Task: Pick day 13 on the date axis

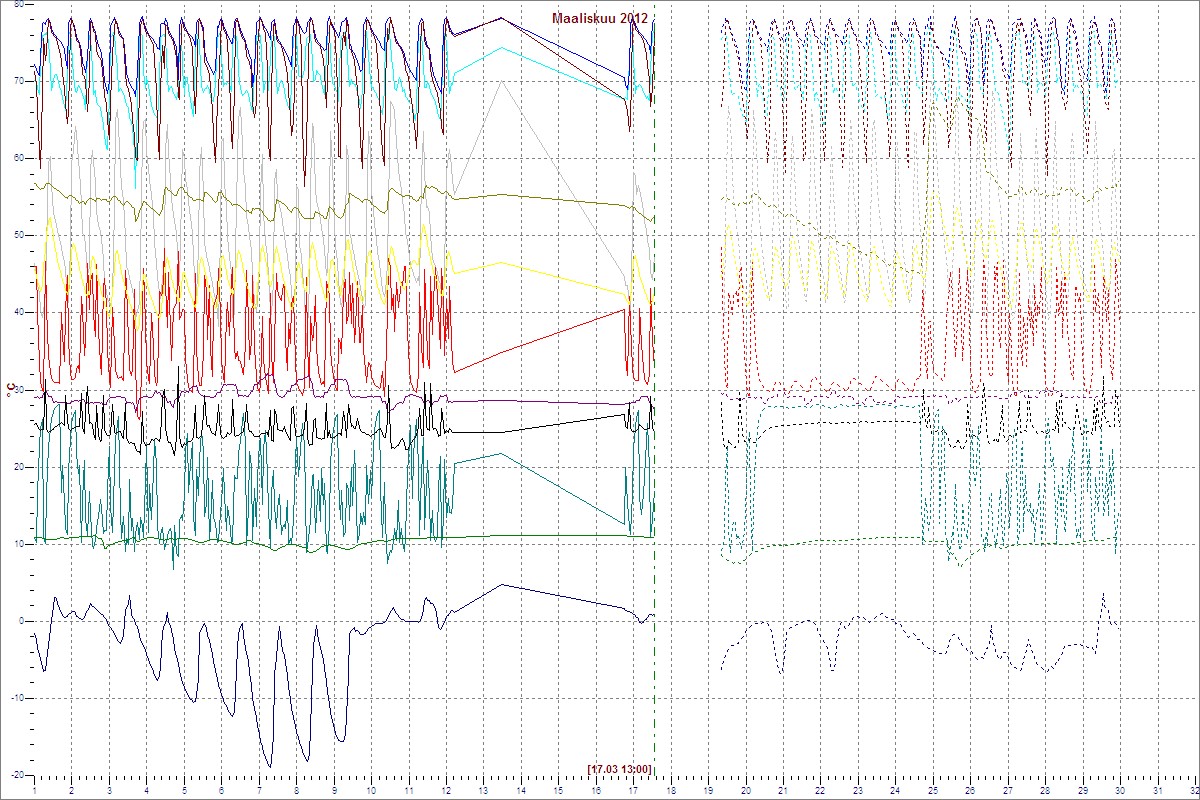Action: coord(483,790)
